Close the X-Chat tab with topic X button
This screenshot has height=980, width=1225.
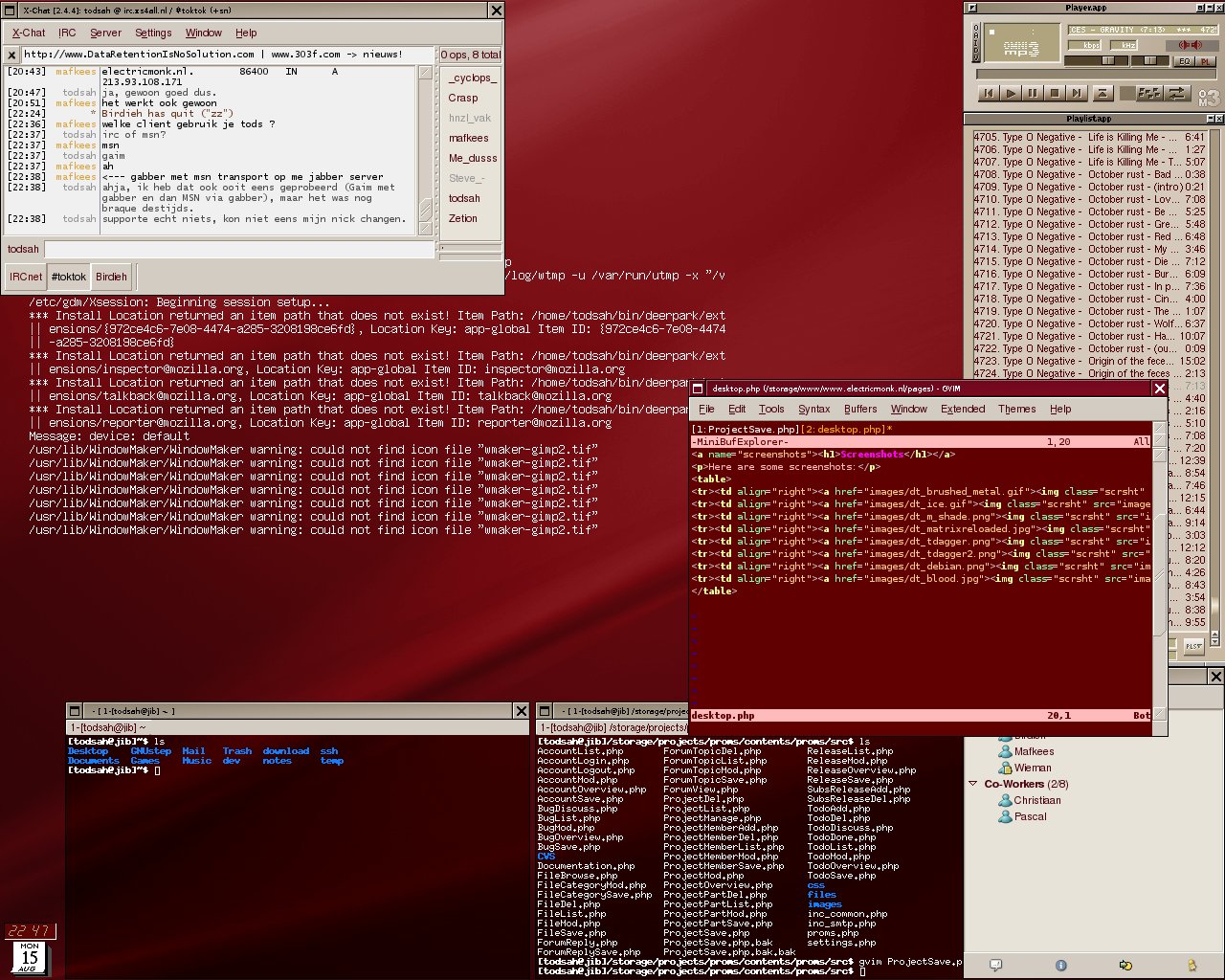tap(12, 56)
